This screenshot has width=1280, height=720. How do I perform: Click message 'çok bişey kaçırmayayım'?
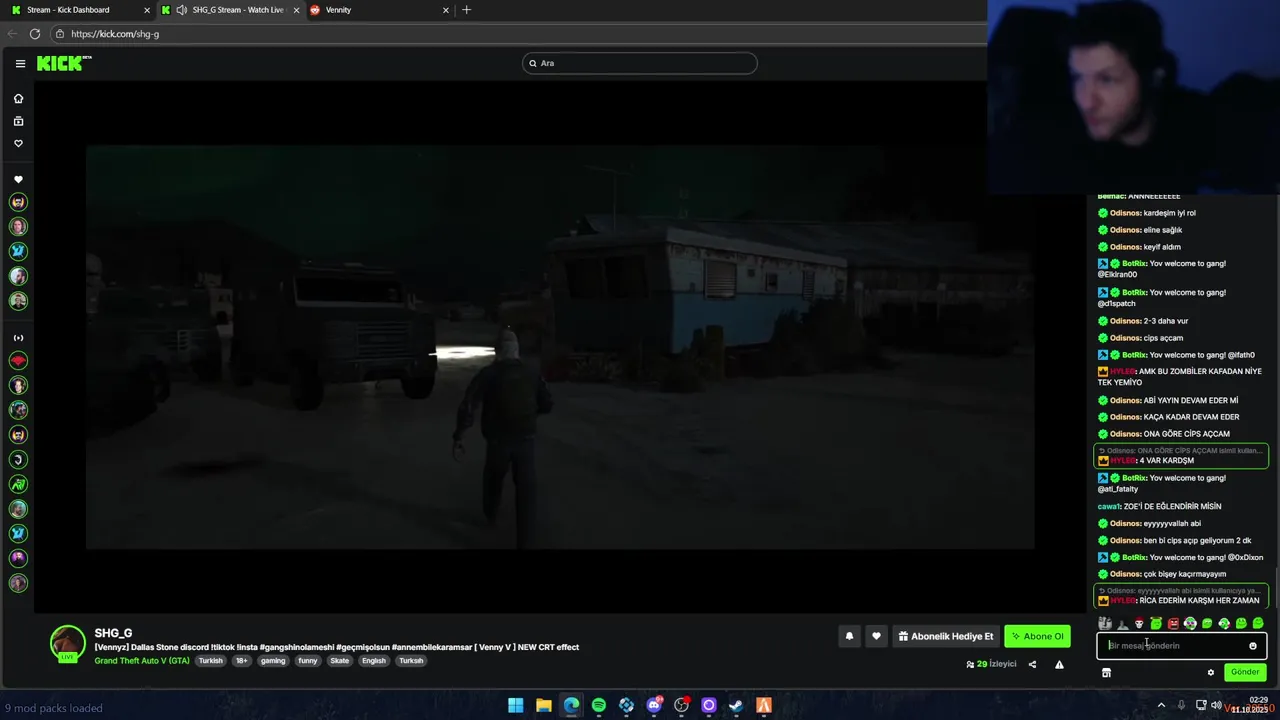(x=1185, y=575)
